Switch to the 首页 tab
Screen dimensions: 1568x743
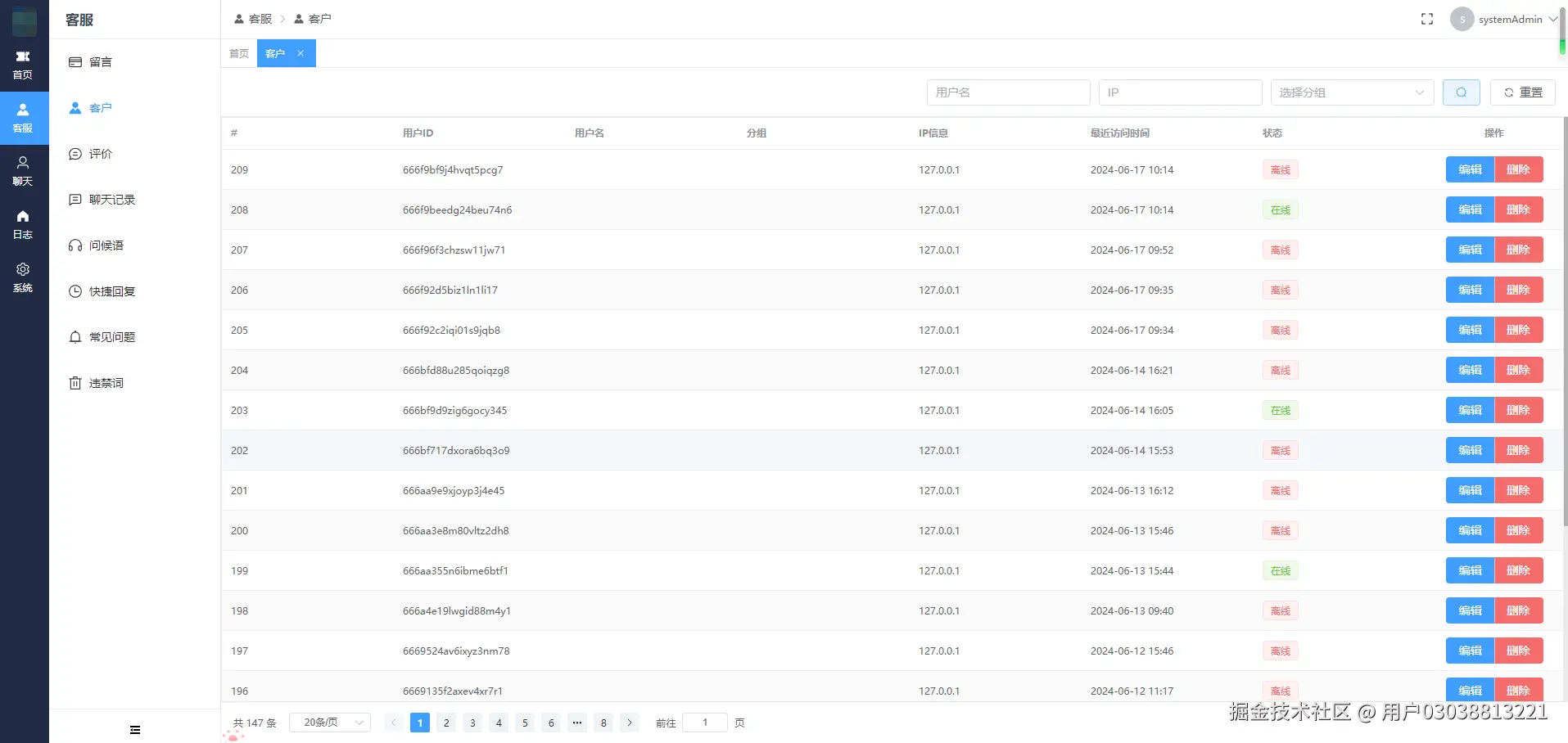point(239,53)
